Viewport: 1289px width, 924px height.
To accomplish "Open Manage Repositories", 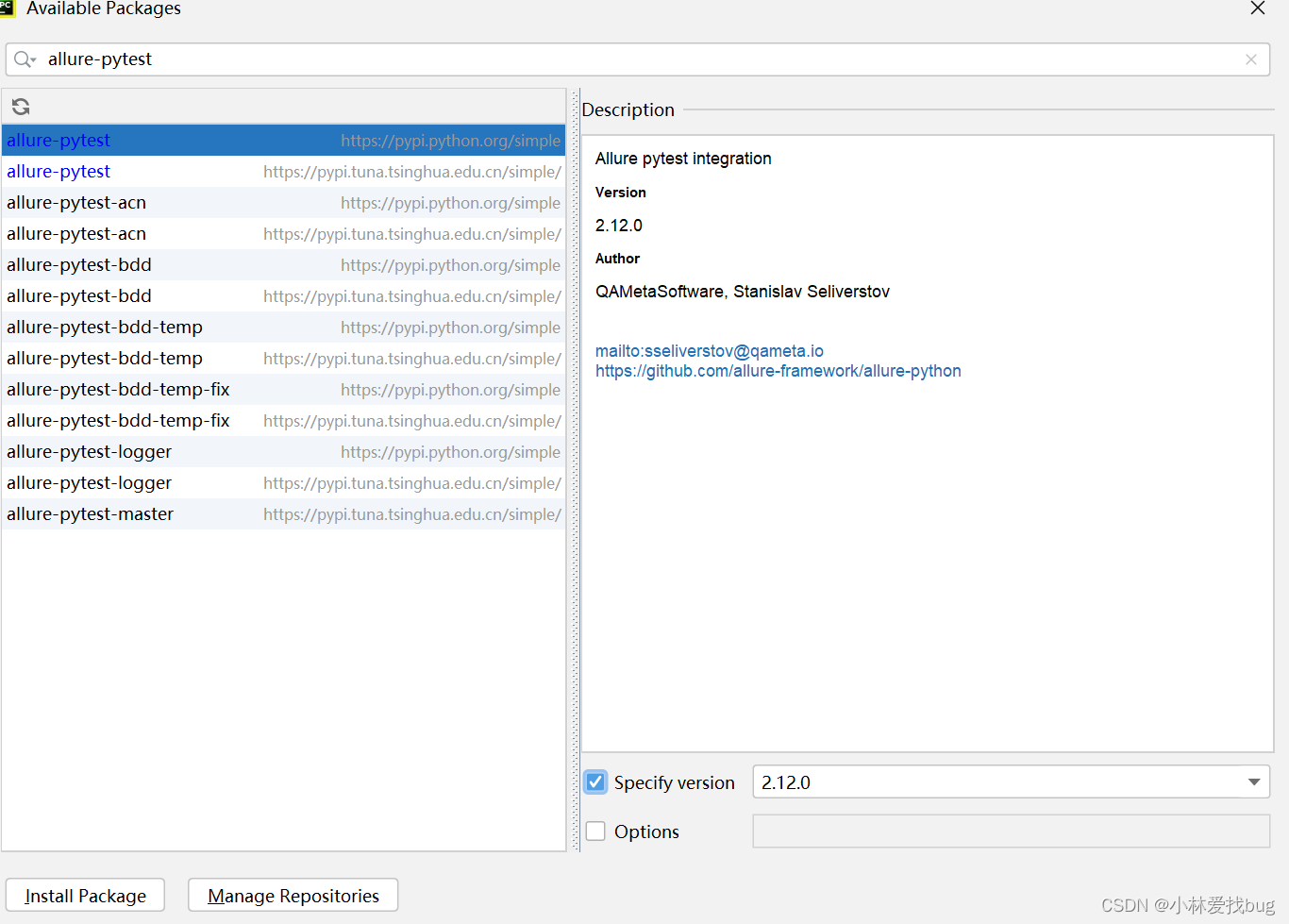I will (293, 895).
